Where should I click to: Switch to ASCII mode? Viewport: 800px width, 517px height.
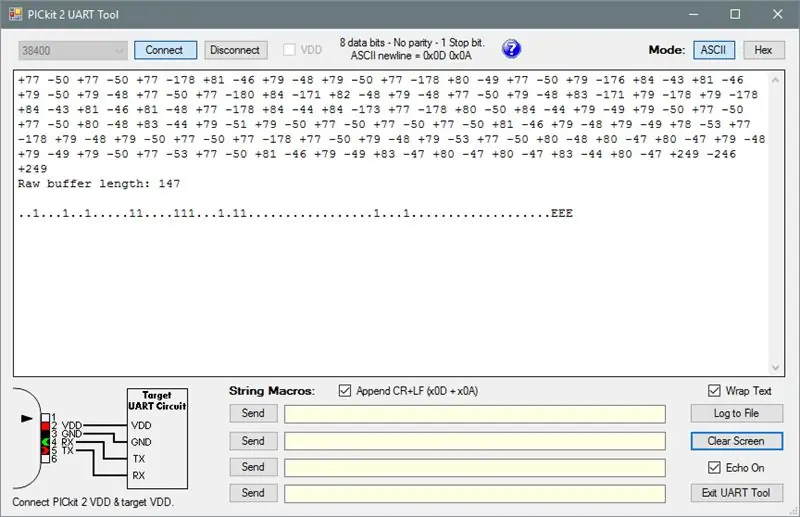714,50
